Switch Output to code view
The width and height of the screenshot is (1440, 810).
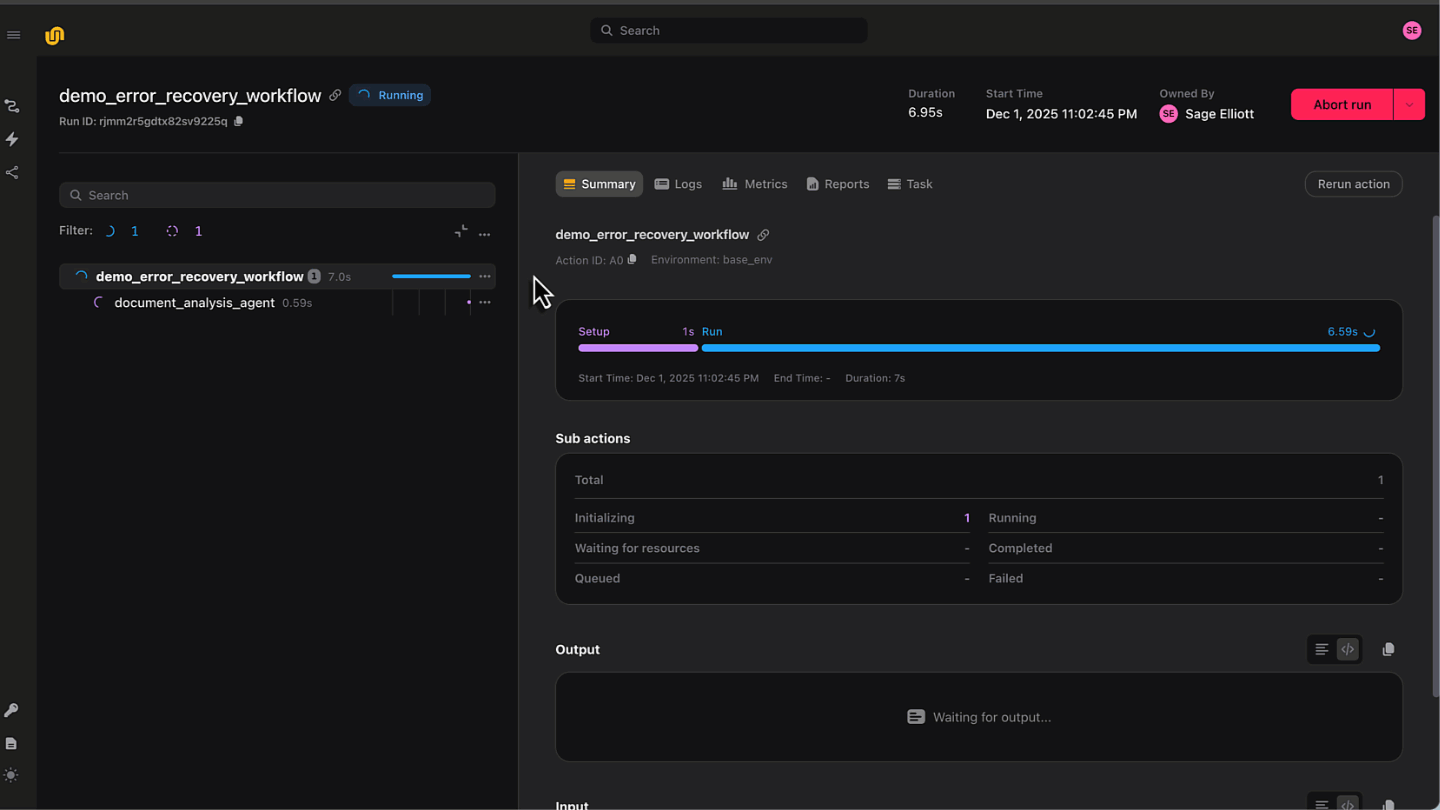pos(1347,650)
